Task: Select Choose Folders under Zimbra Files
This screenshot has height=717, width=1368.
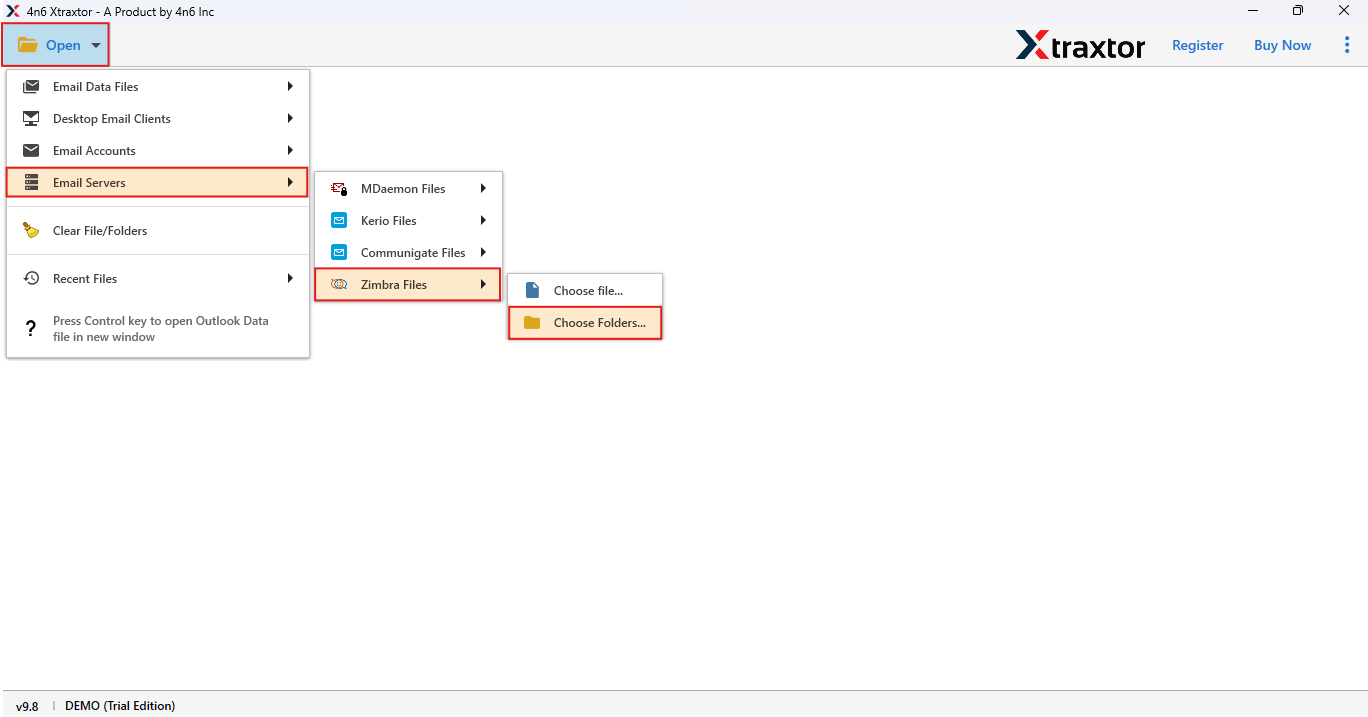Action: [598, 322]
